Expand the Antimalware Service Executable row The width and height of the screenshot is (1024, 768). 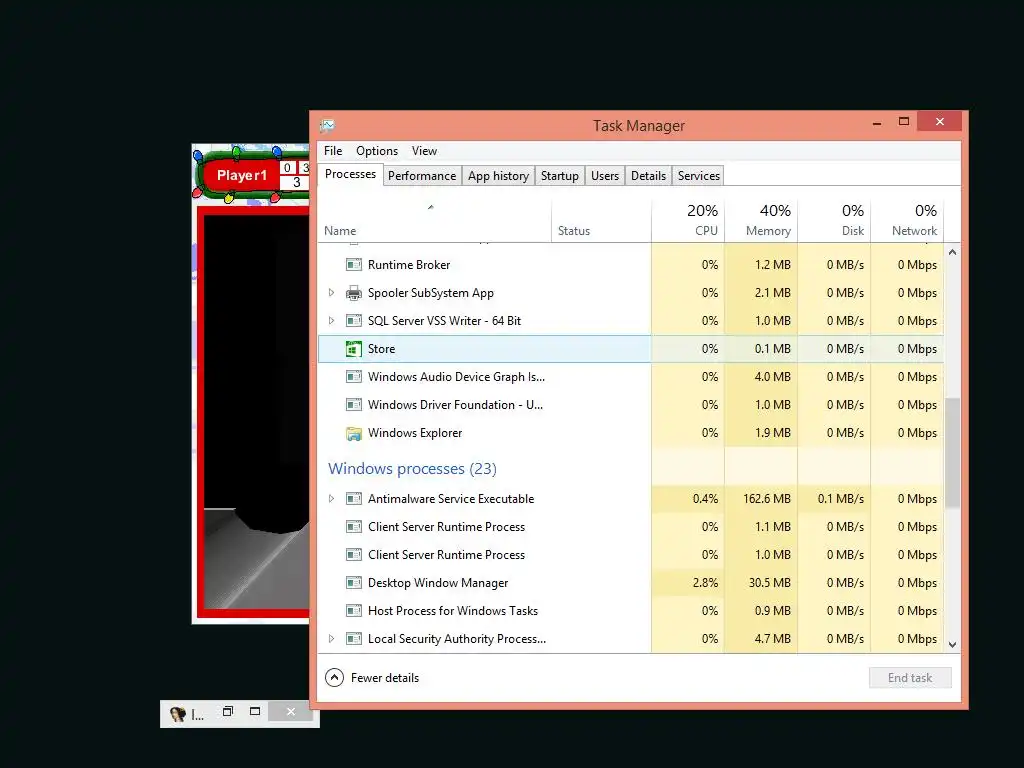[331, 499]
